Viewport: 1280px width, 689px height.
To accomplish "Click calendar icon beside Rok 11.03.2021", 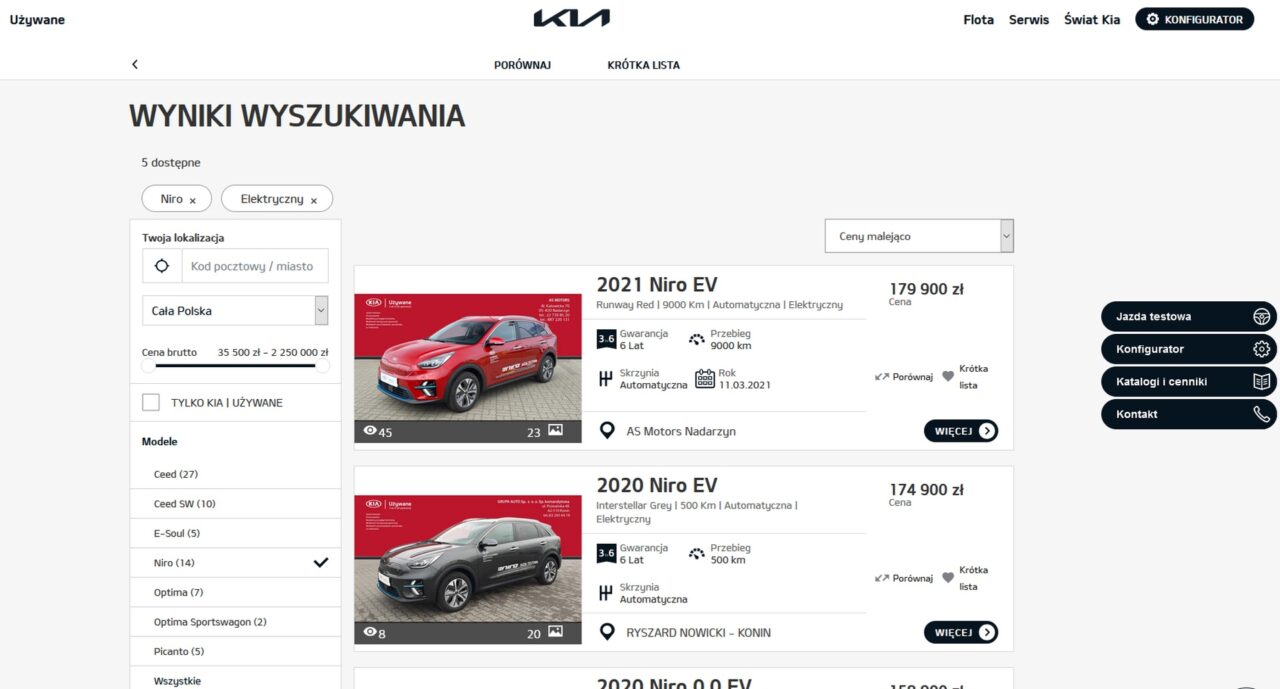I will (x=705, y=378).
